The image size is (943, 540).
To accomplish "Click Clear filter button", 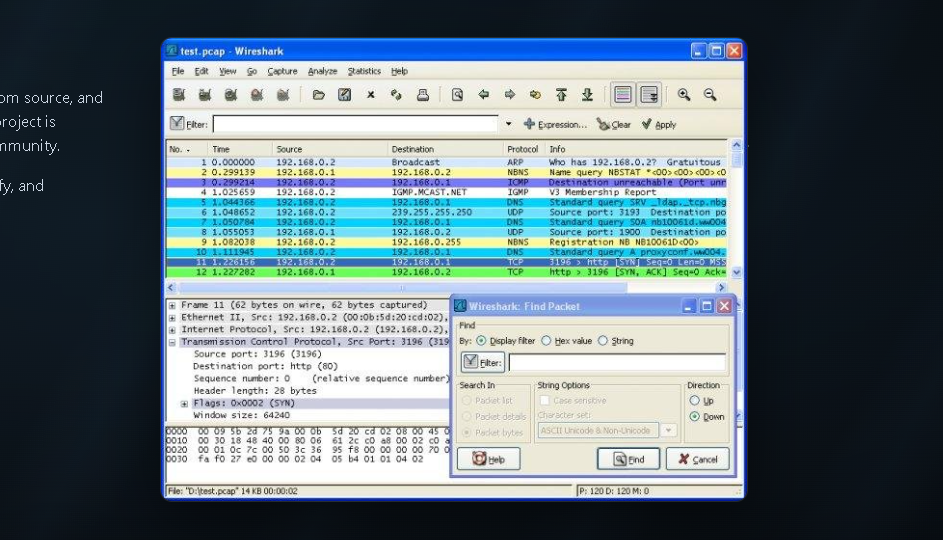I will coord(614,124).
